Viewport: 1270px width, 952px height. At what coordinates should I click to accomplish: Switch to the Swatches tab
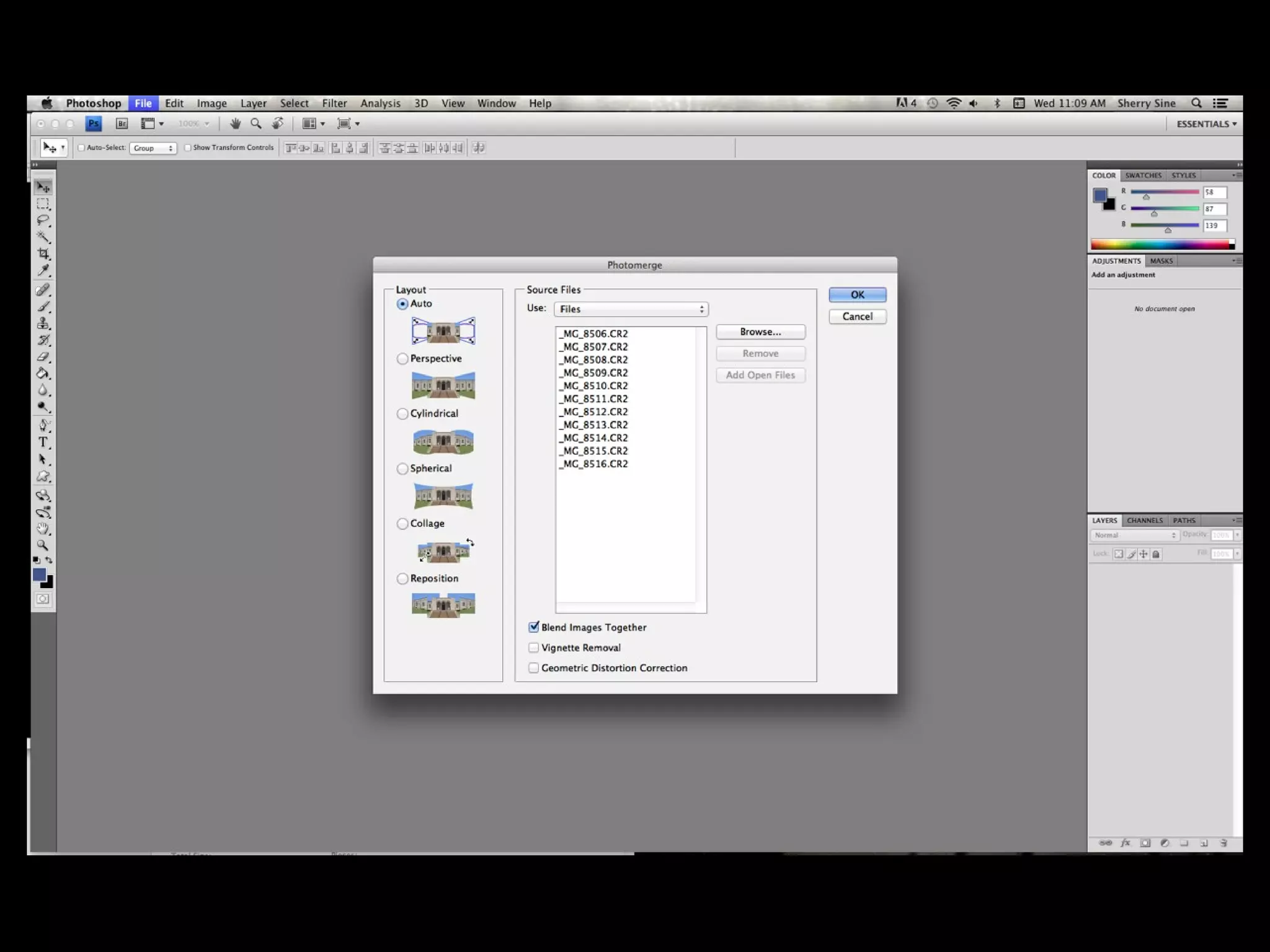(x=1143, y=175)
